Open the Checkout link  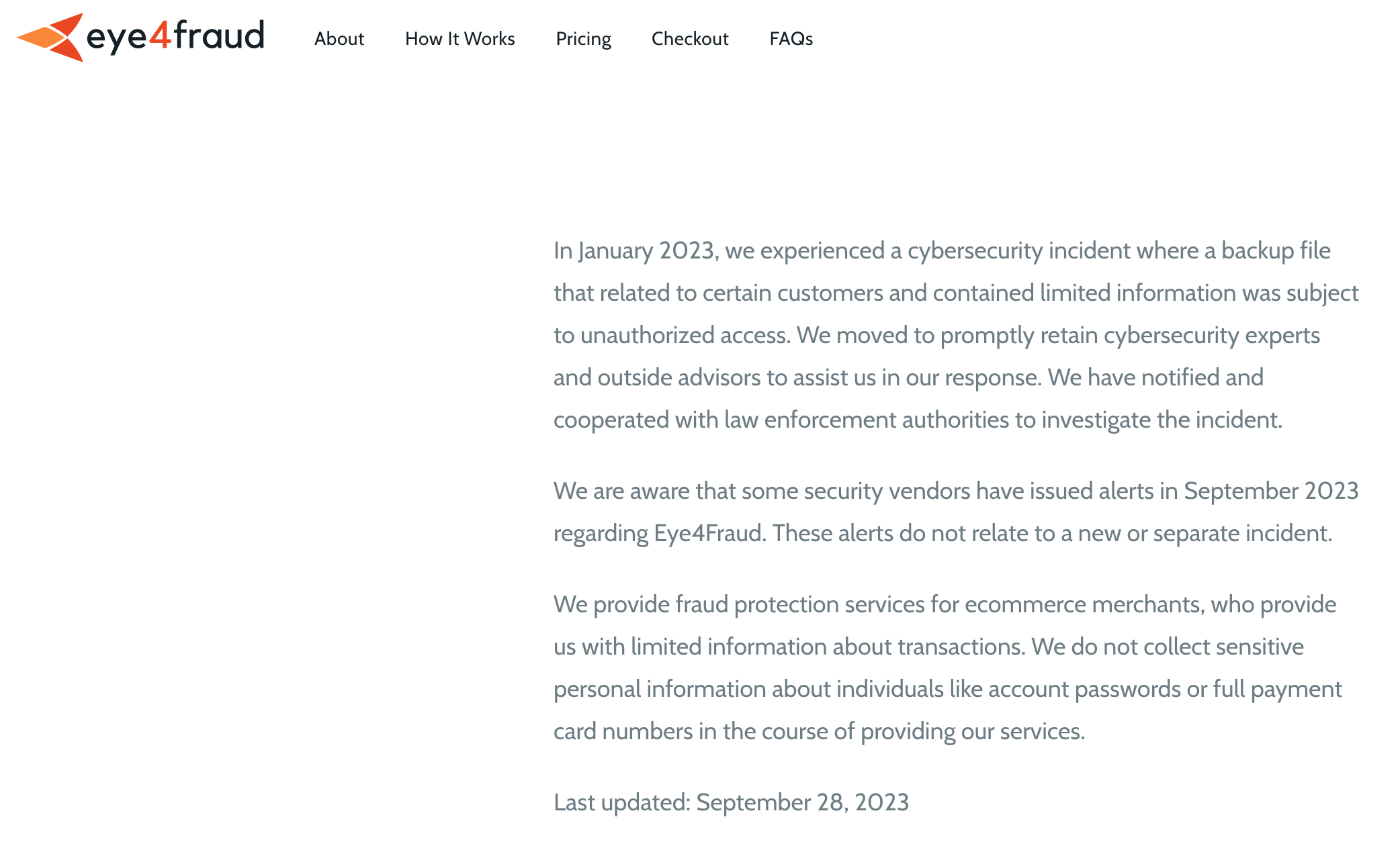pyautogui.click(x=690, y=39)
